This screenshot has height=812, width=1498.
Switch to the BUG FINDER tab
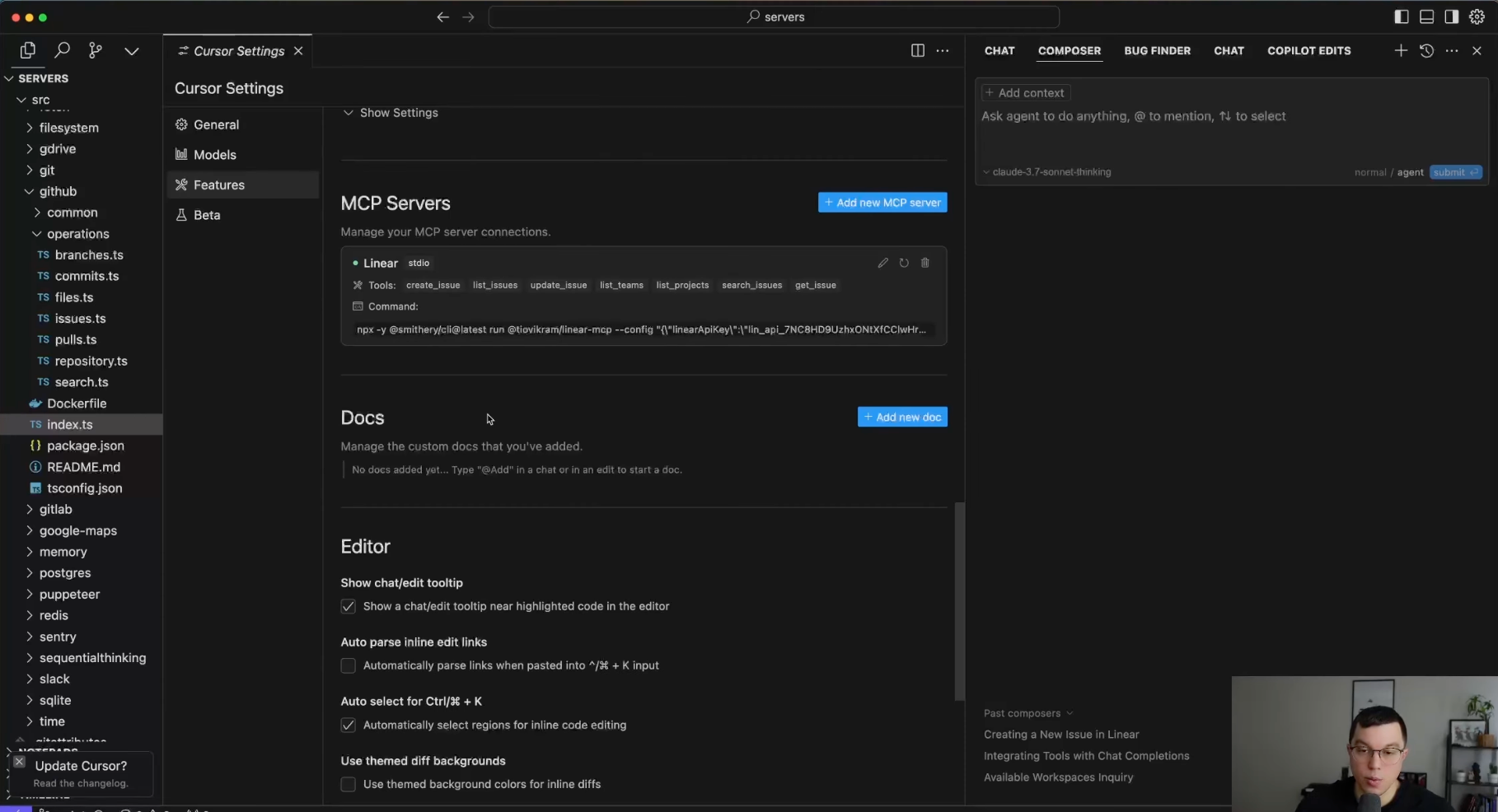click(x=1157, y=50)
